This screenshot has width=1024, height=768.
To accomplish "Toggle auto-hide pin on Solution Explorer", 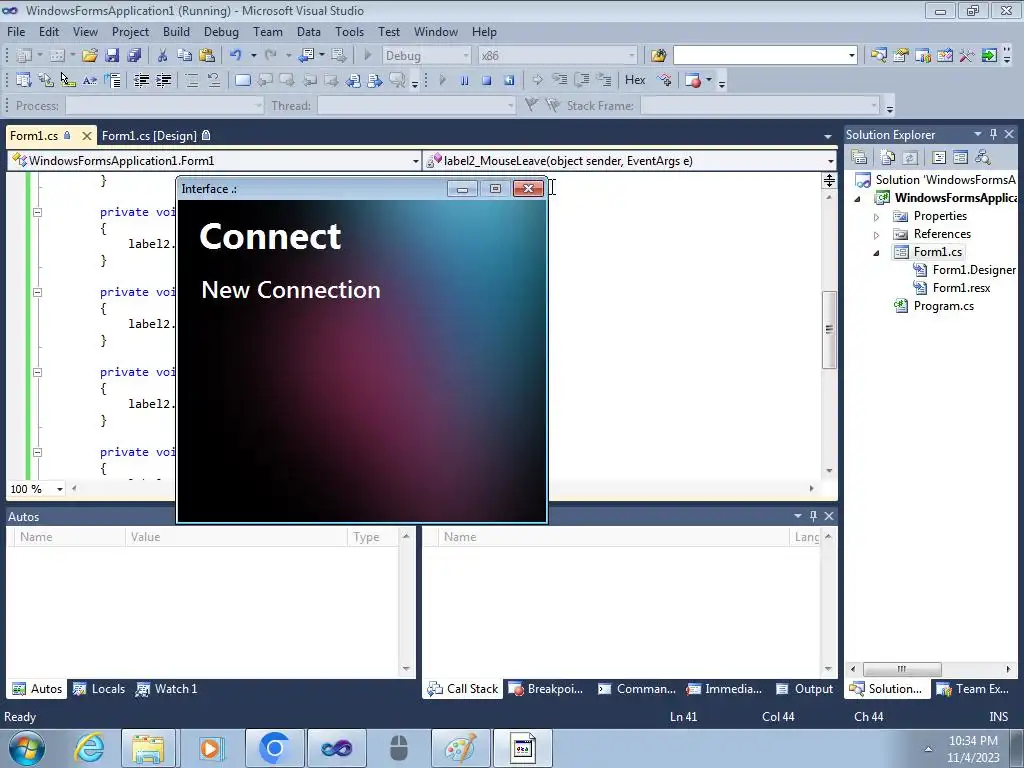I will pos(993,134).
